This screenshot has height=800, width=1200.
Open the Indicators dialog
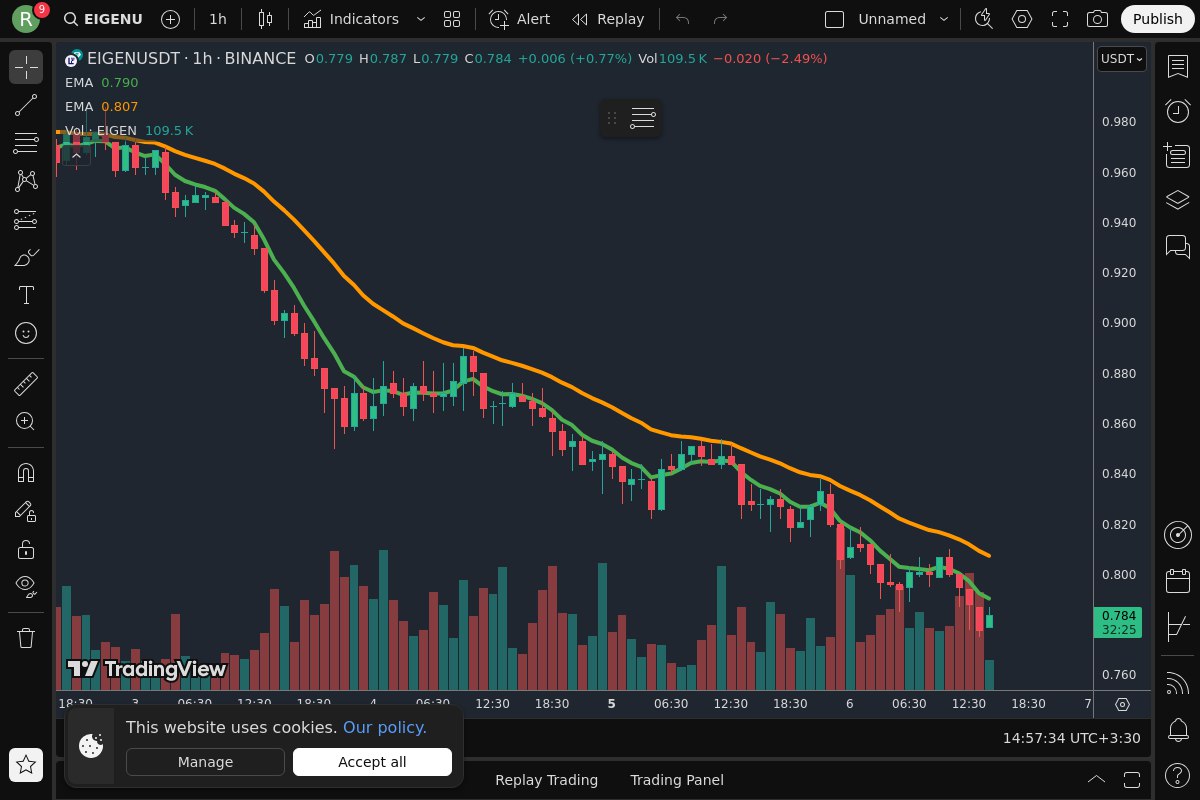click(x=351, y=19)
